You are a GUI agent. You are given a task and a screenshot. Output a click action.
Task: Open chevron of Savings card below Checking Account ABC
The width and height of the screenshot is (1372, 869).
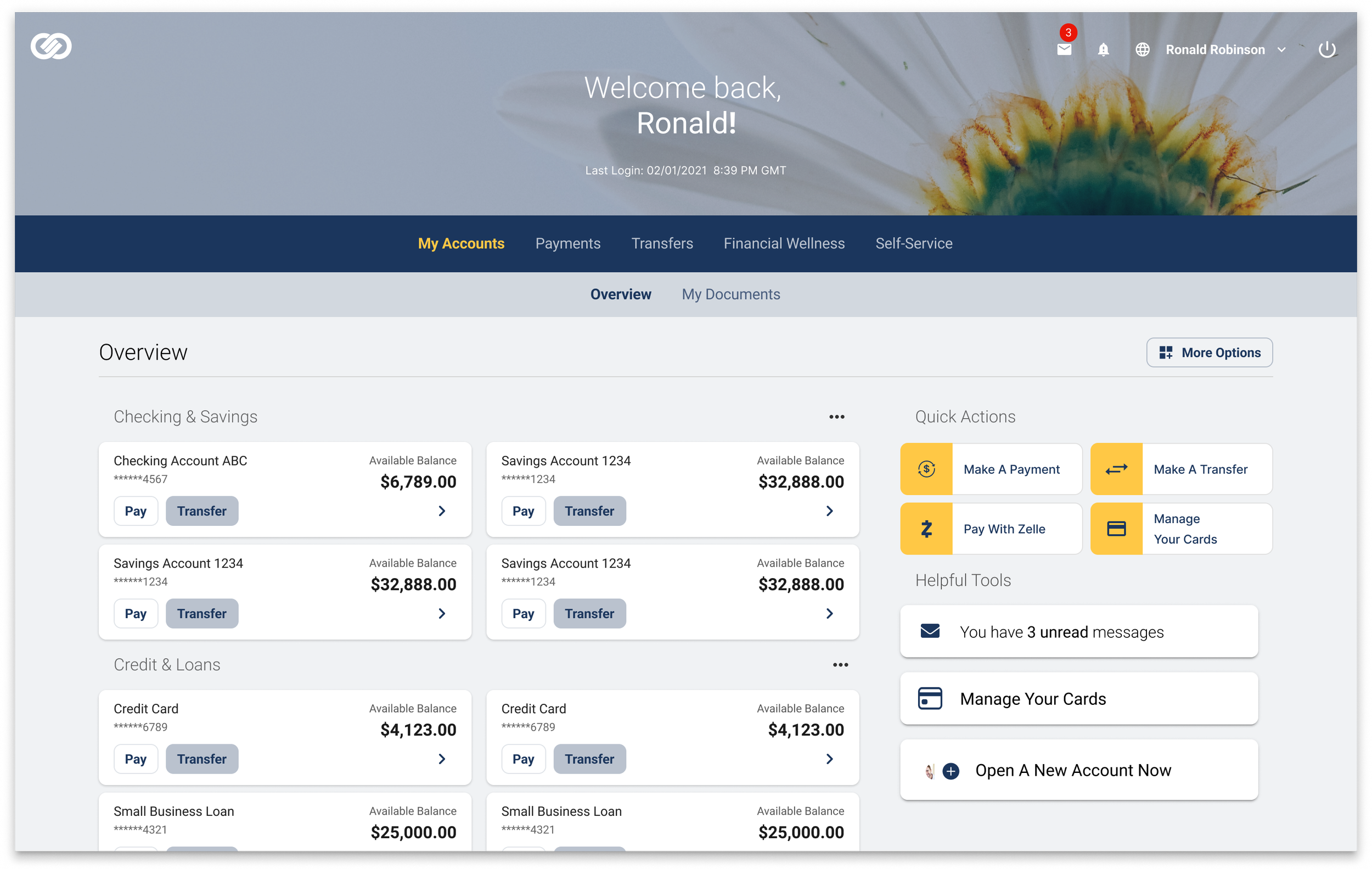tap(442, 613)
